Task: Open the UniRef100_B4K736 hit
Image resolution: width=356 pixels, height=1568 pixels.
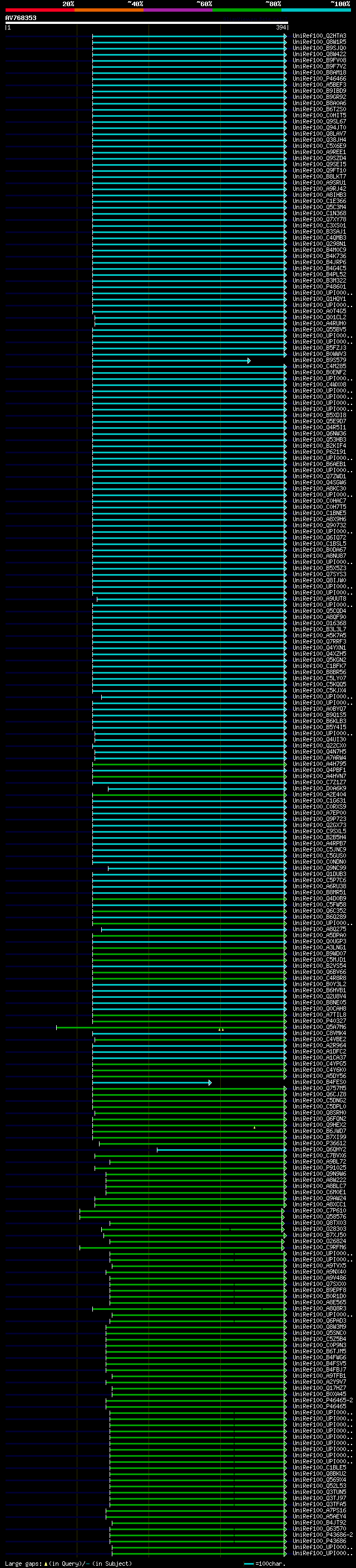Action: [319, 256]
